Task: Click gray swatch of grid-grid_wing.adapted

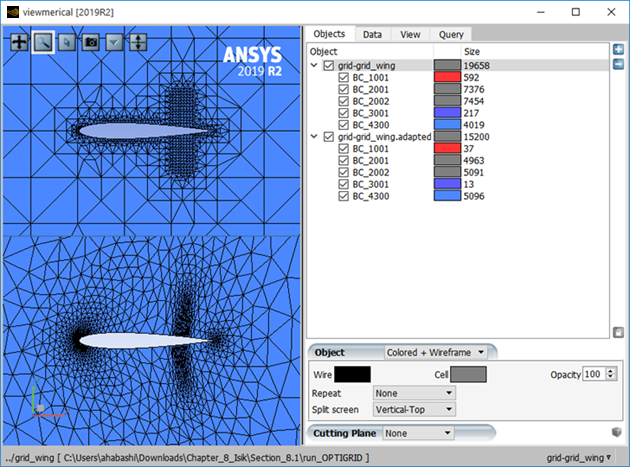Action: pos(447,137)
